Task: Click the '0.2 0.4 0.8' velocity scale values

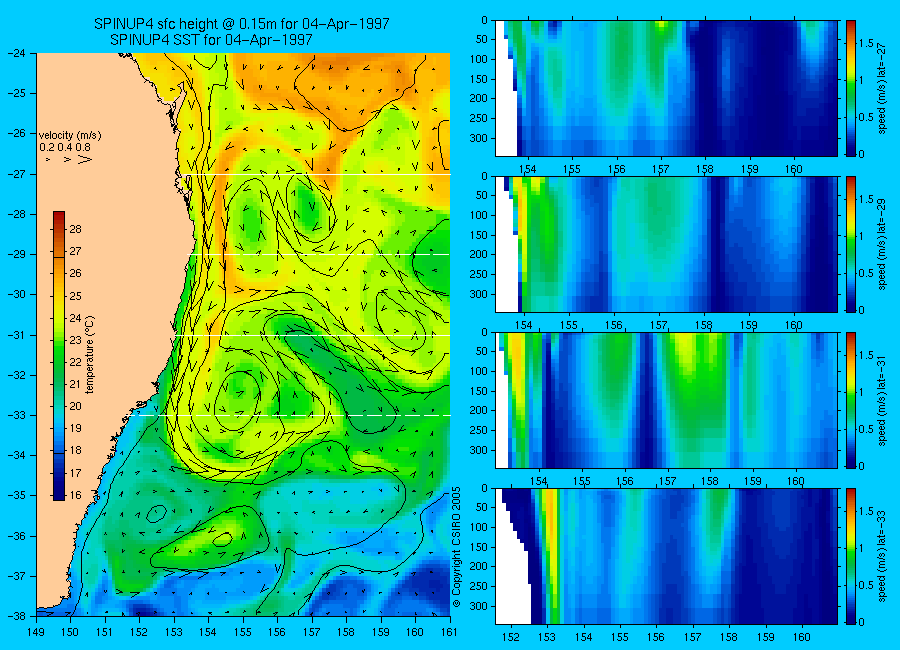Action: (65, 148)
